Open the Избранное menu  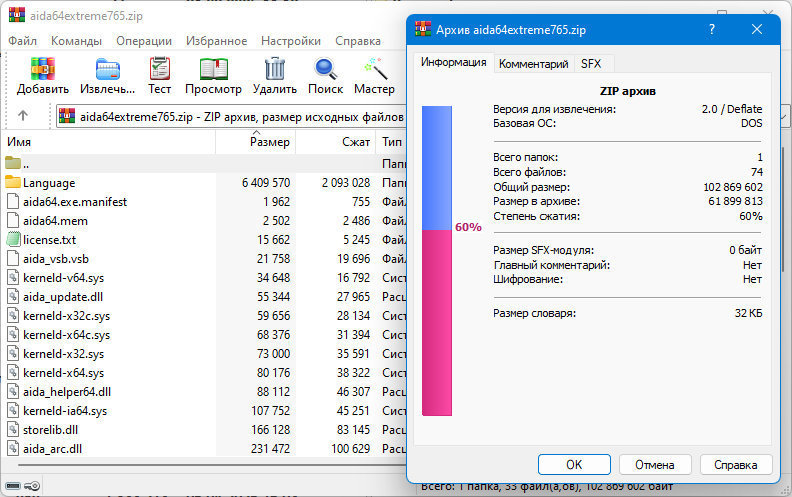click(x=216, y=41)
